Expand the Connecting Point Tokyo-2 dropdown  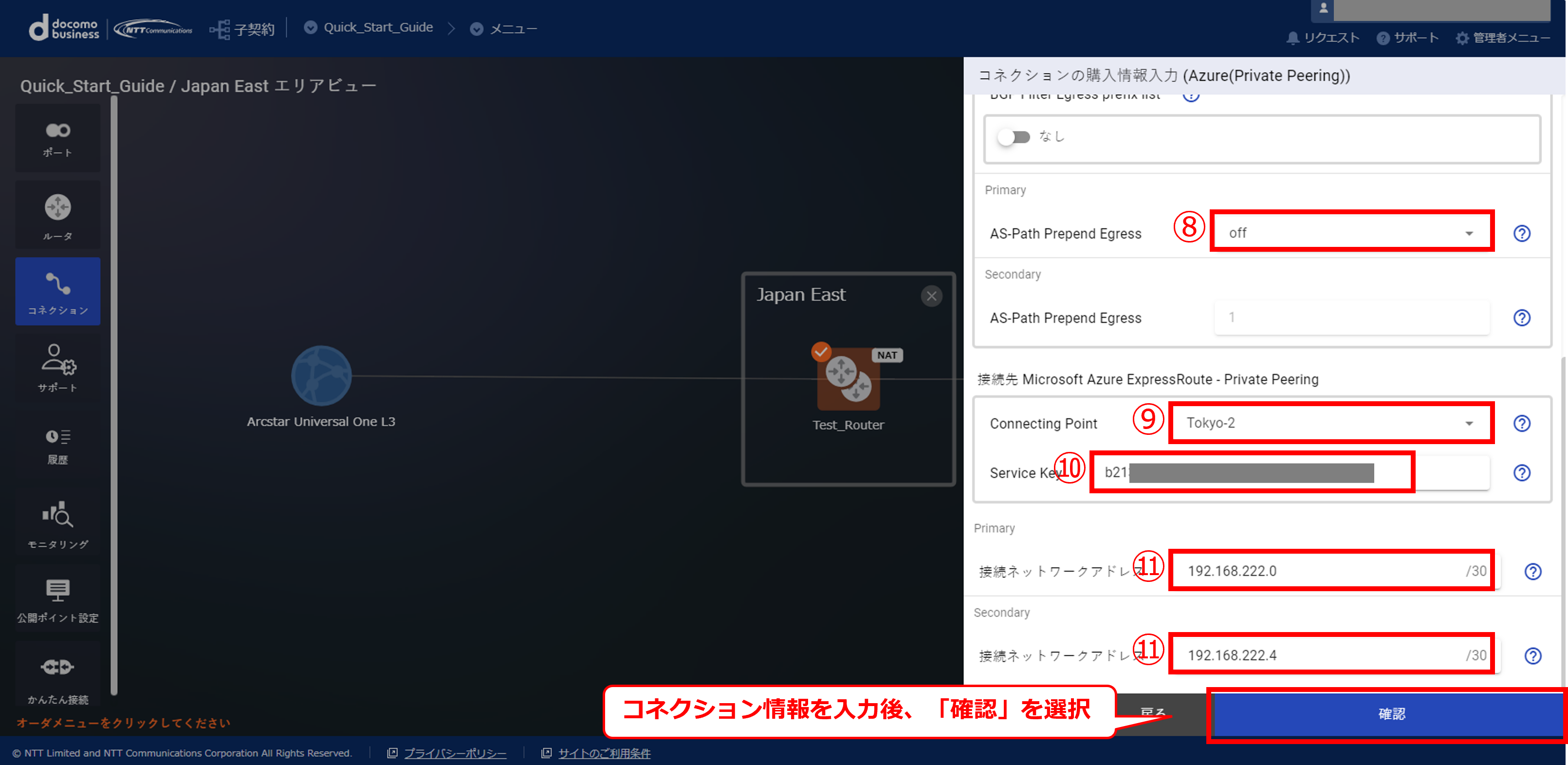point(1331,423)
